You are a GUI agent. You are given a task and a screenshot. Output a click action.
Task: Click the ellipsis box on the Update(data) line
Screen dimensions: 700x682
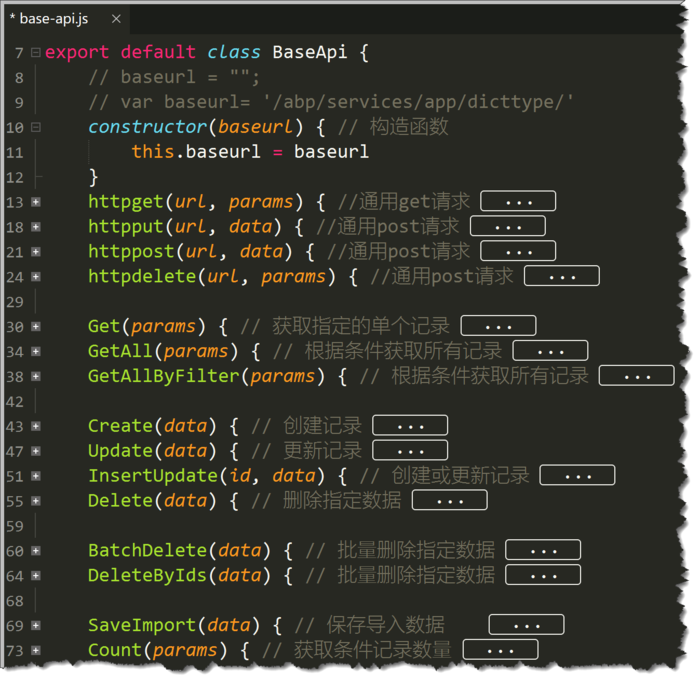pyautogui.click(x=410, y=450)
